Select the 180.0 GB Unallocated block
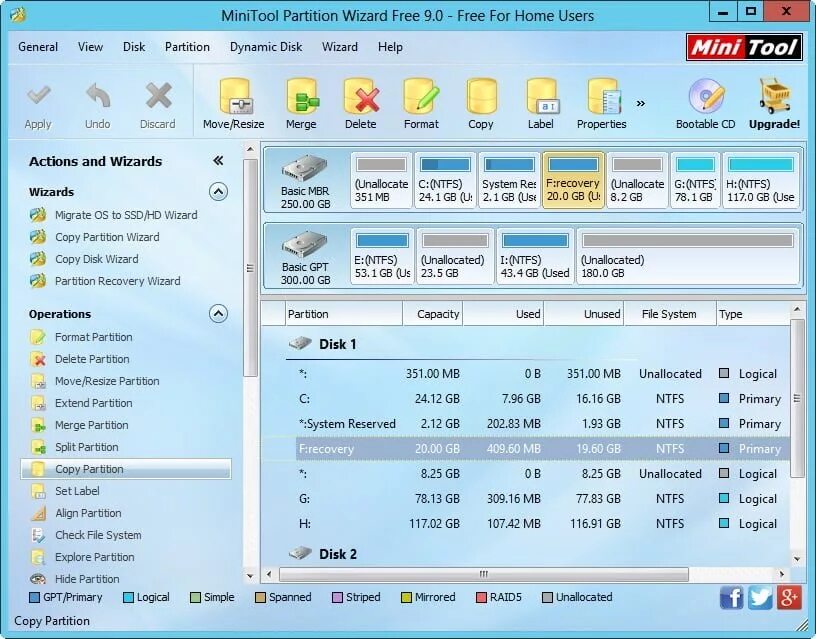This screenshot has width=816, height=639. tap(688, 257)
